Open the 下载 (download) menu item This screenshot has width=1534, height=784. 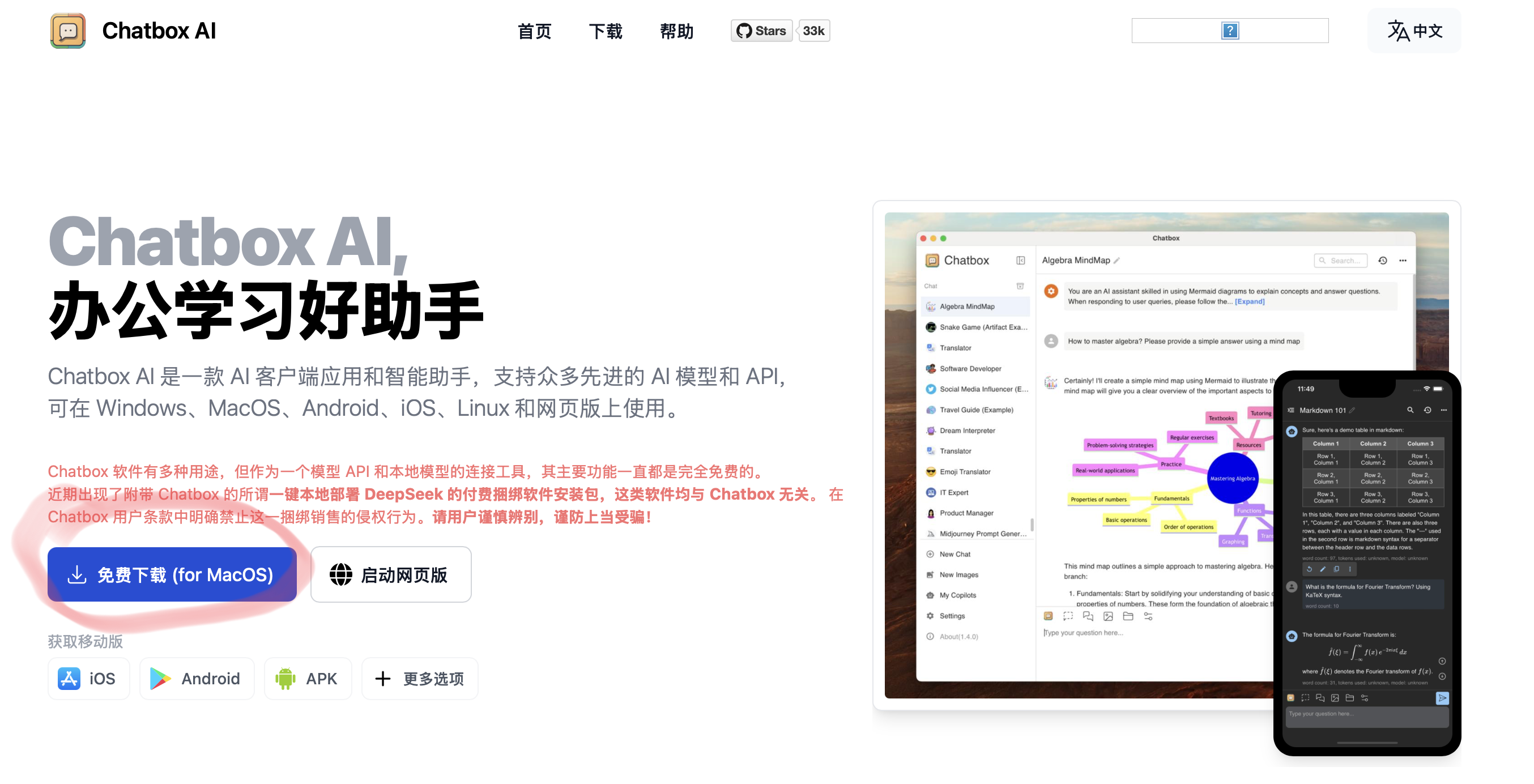click(x=605, y=31)
